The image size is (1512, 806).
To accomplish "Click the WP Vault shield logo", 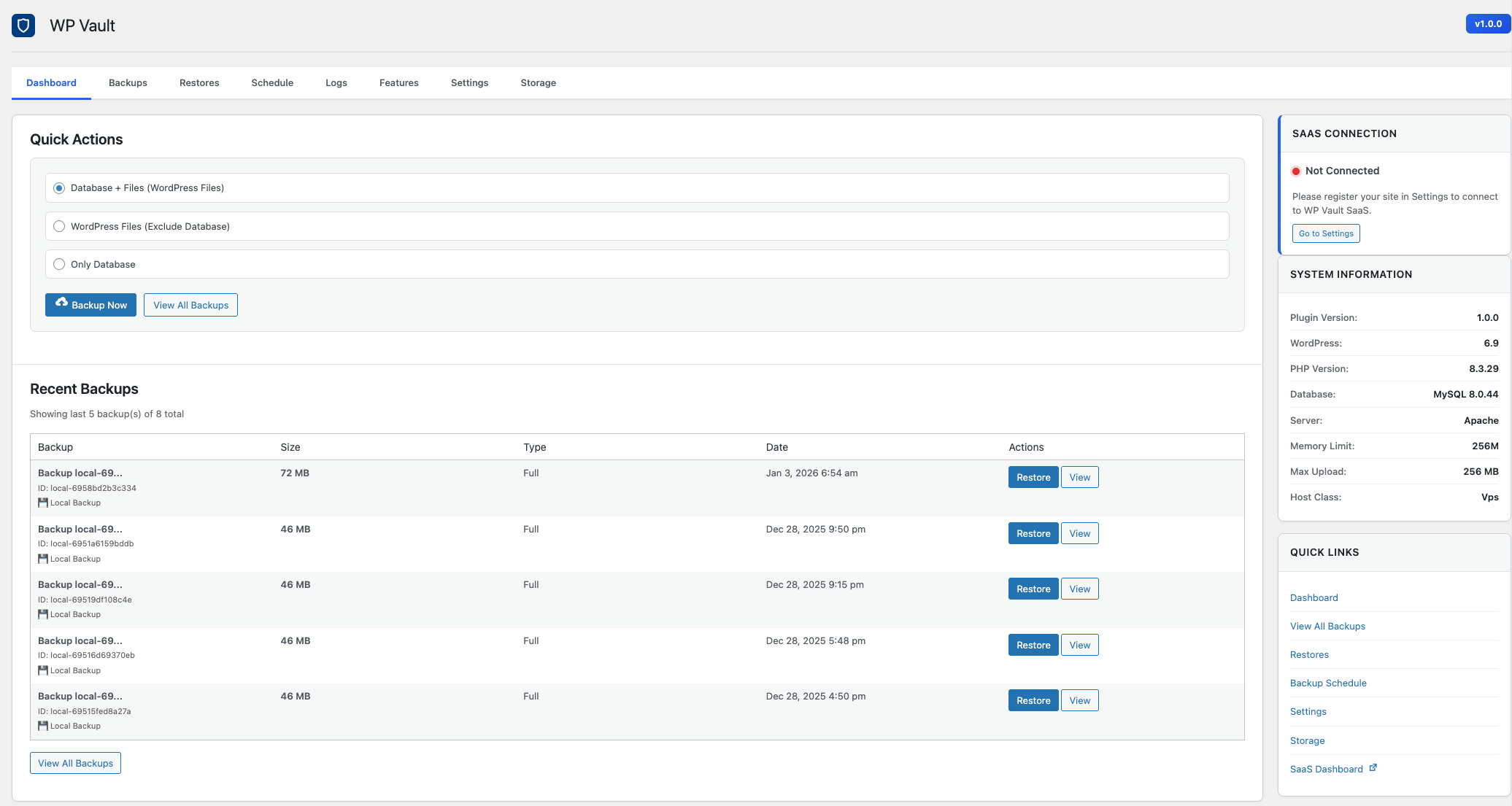I will [23, 26].
